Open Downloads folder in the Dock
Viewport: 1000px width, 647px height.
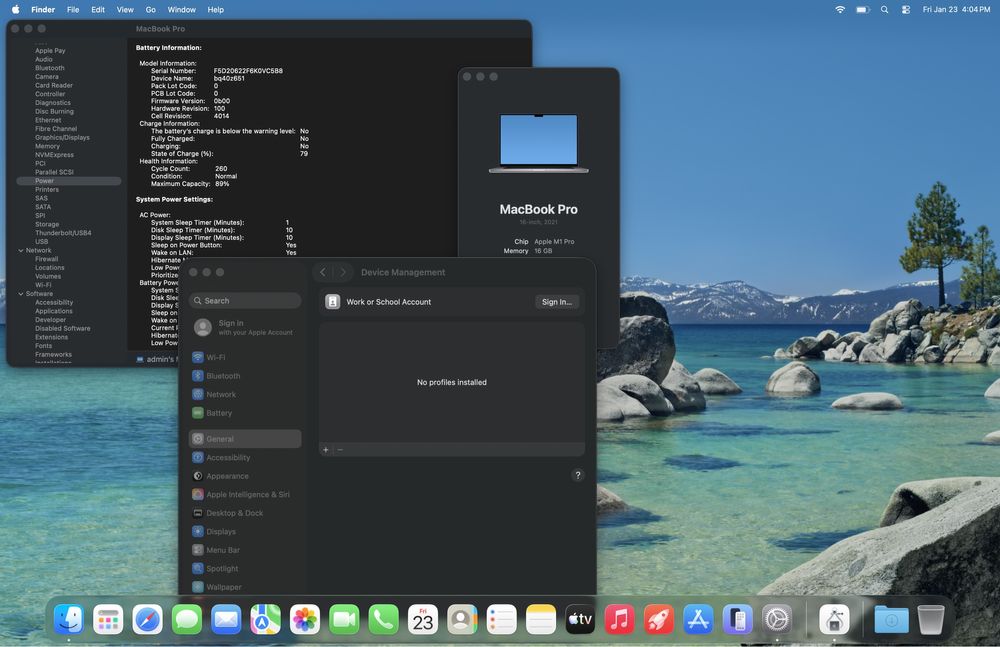tap(892, 619)
